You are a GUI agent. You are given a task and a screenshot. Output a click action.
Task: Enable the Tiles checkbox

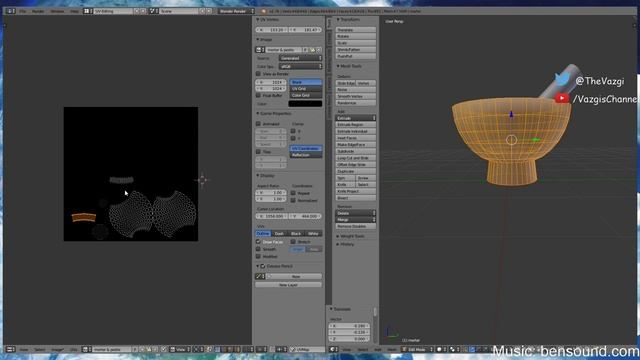pyautogui.click(x=258, y=152)
